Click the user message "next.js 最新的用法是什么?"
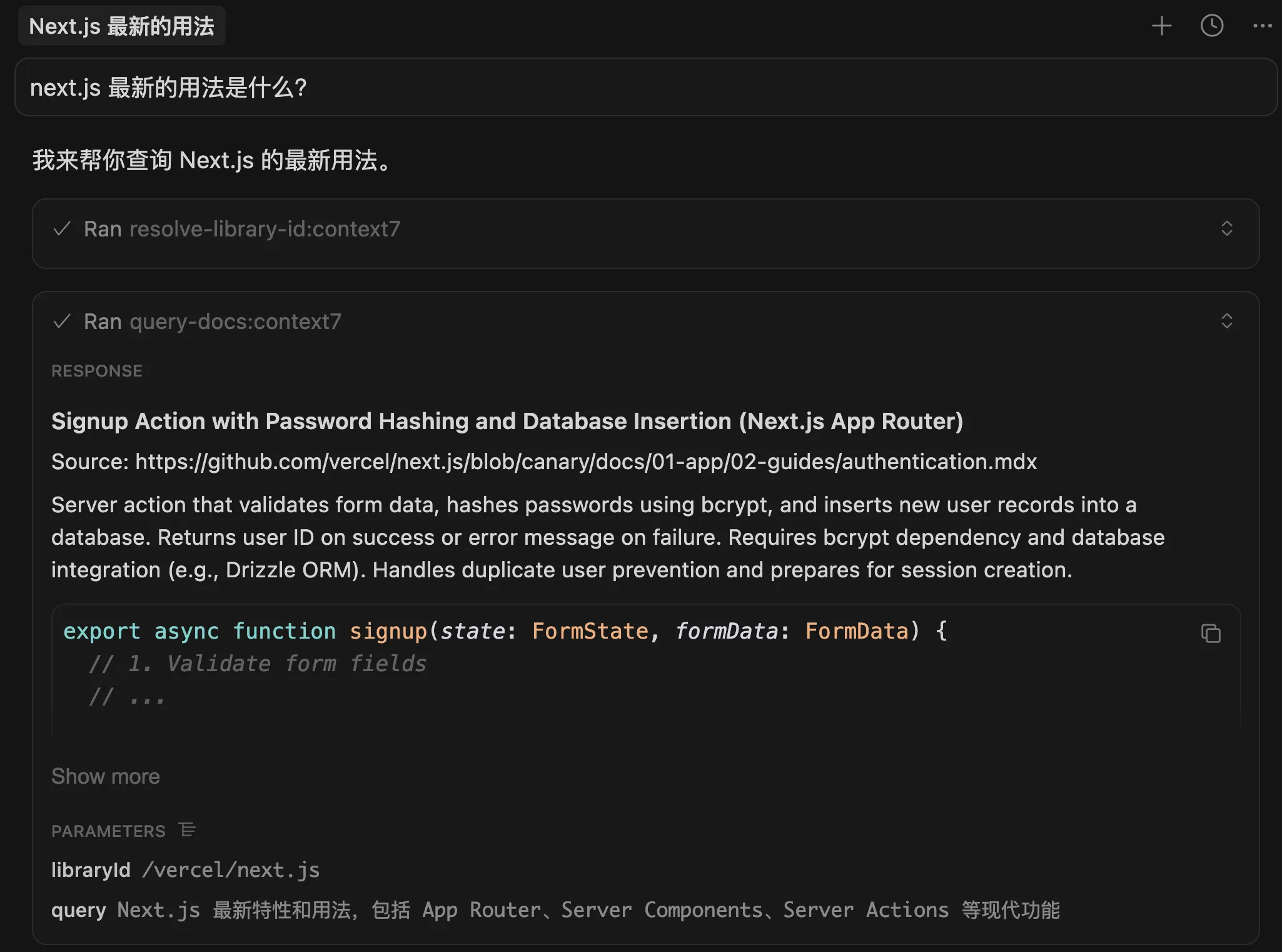Screen dimensions: 1282x952 (169, 88)
